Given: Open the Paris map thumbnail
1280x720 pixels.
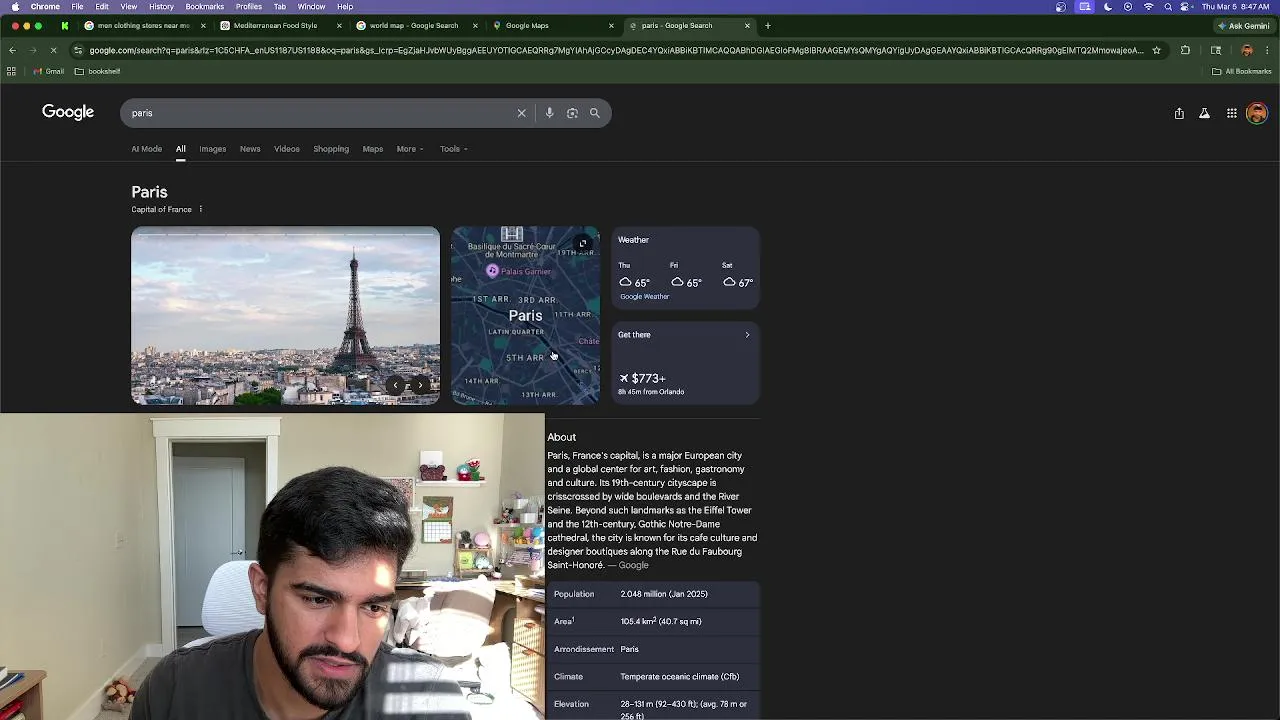Looking at the screenshot, I should click(525, 315).
